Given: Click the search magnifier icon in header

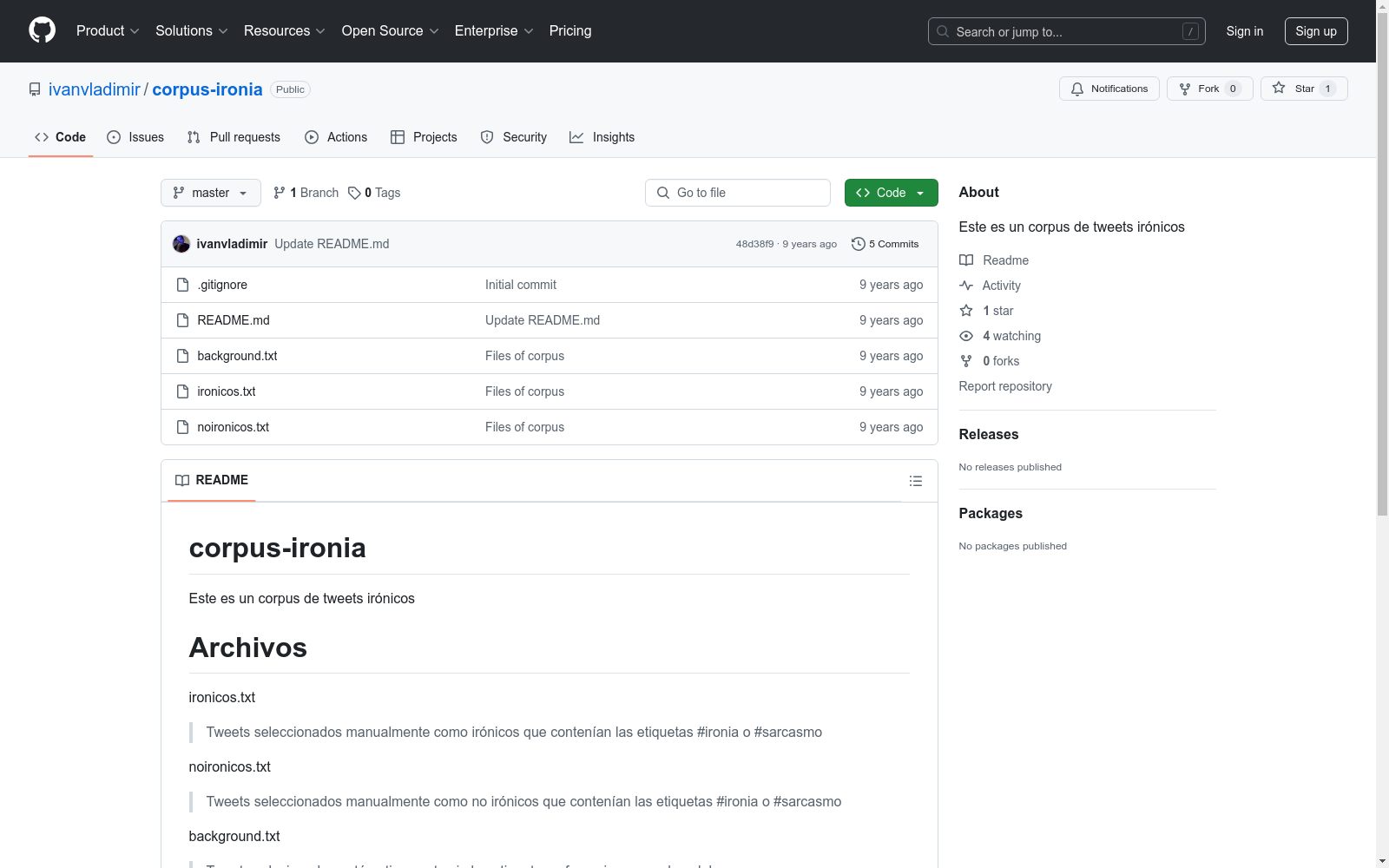Looking at the screenshot, I should (943, 31).
